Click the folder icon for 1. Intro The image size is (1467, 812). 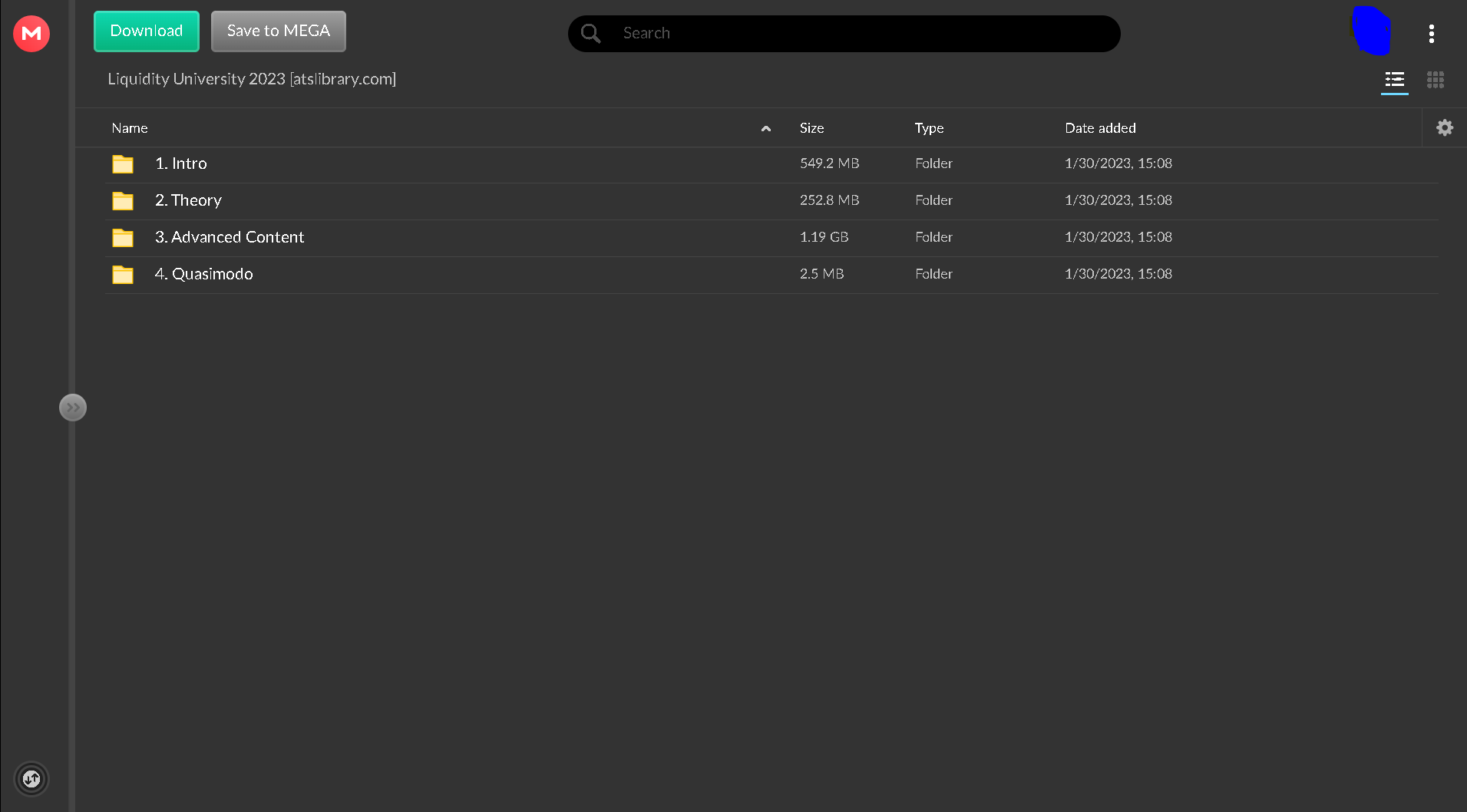tap(123, 164)
